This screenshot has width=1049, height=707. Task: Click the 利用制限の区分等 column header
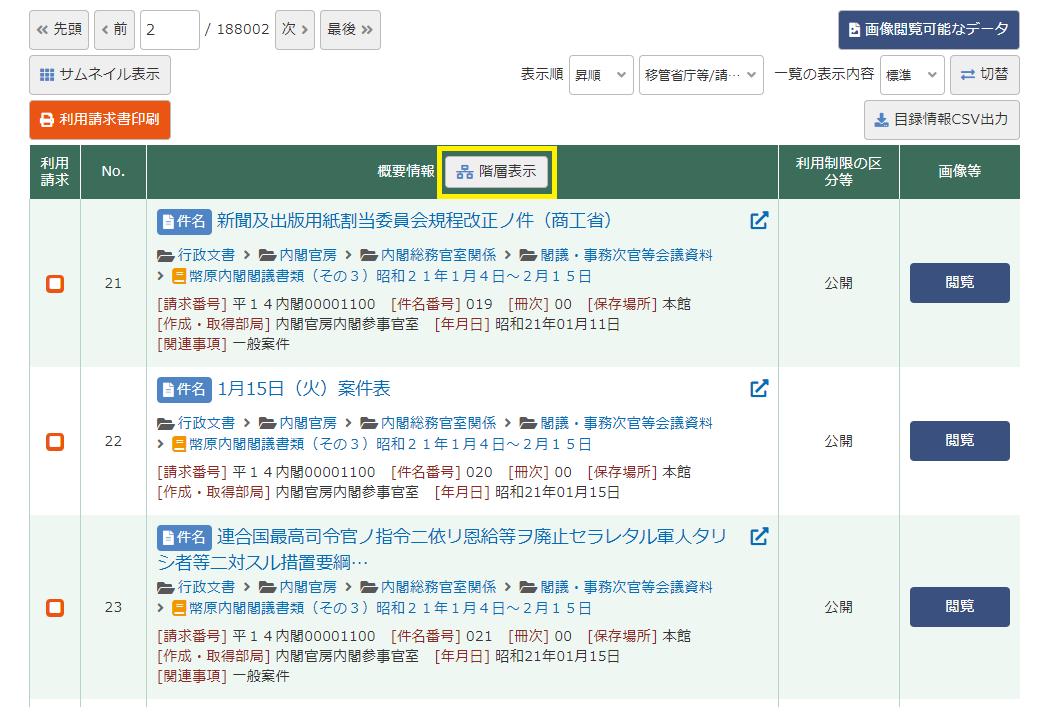pos(838,171)
